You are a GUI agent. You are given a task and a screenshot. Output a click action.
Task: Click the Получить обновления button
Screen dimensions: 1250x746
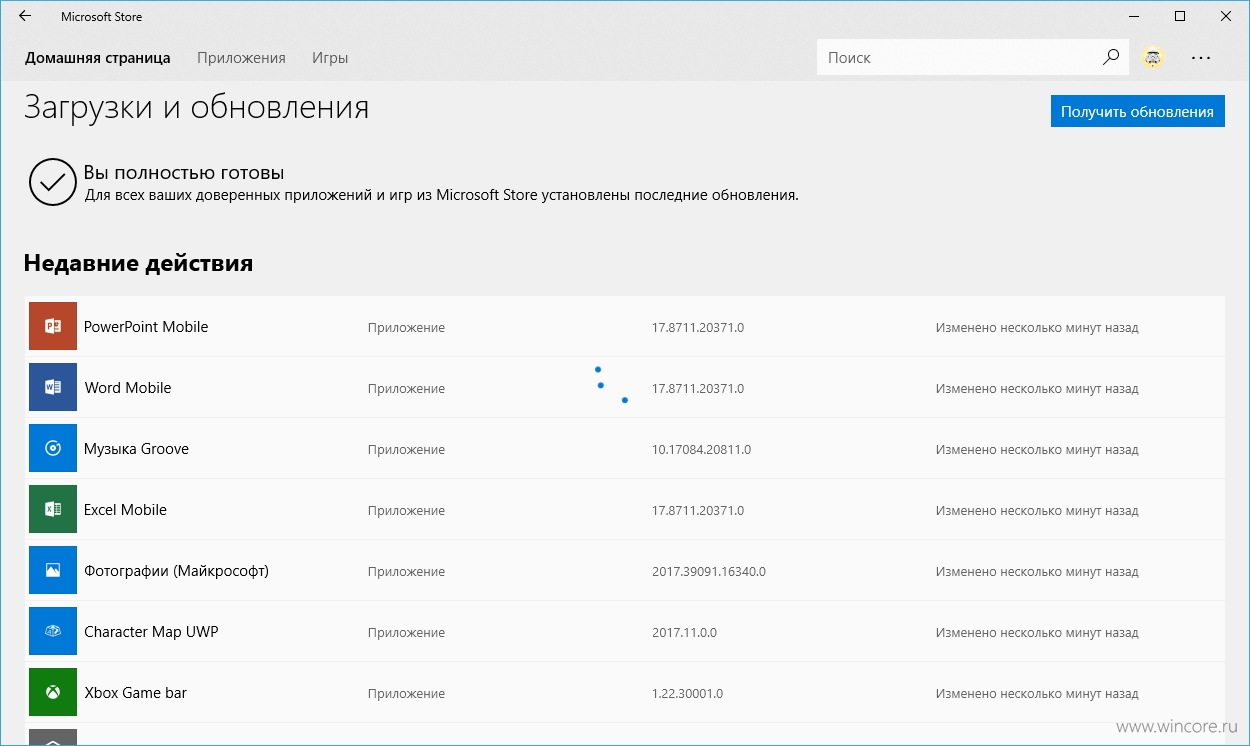[x=1137, y=111]
